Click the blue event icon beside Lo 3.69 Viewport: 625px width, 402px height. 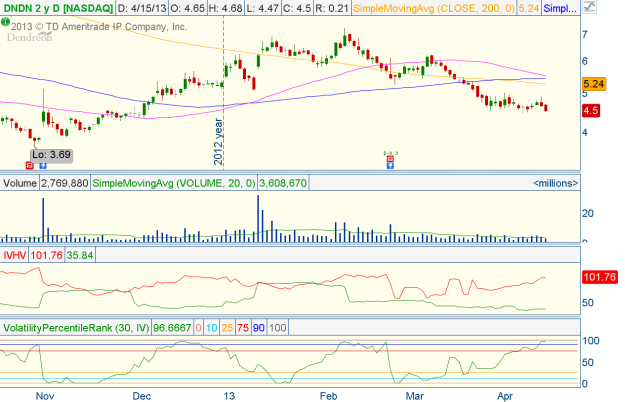coord(42,164)
